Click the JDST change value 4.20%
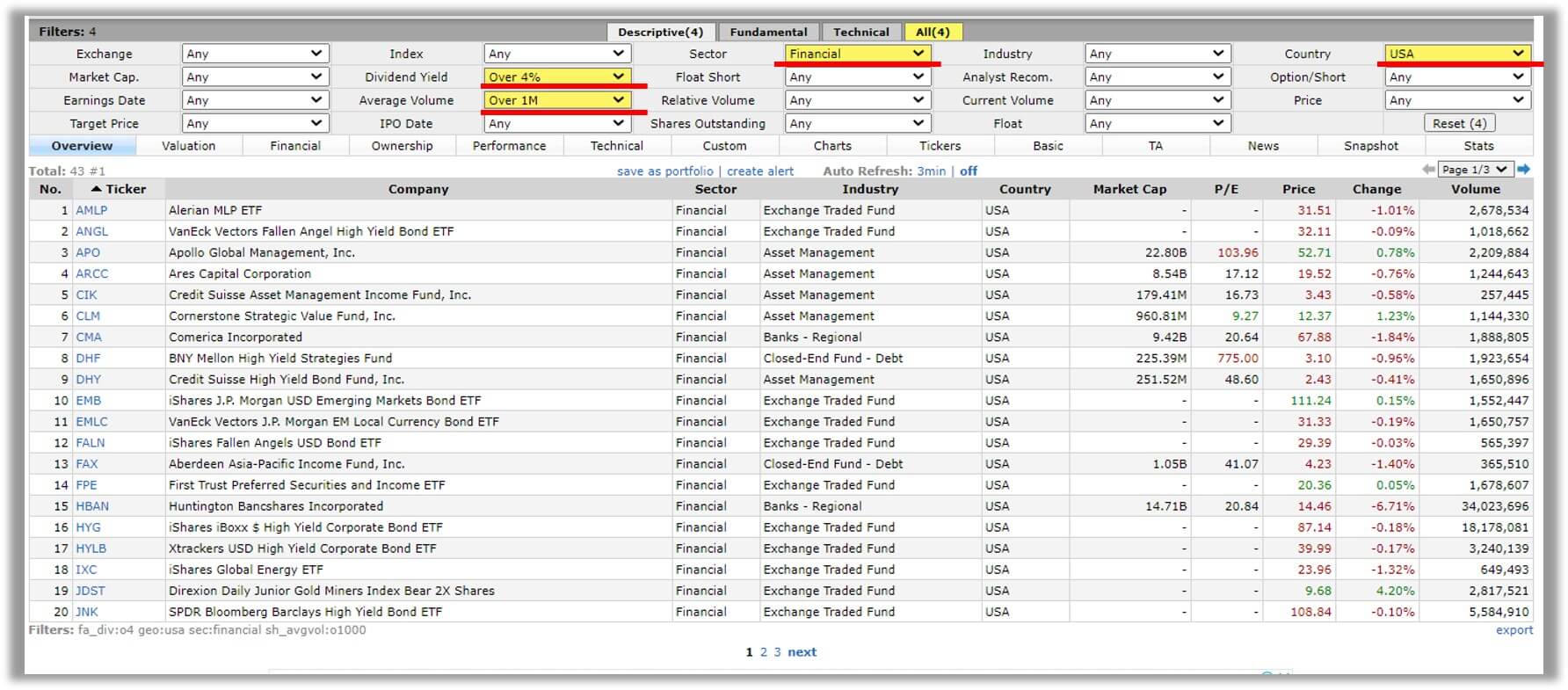 pyautogui.click(x=1394, y=591)
